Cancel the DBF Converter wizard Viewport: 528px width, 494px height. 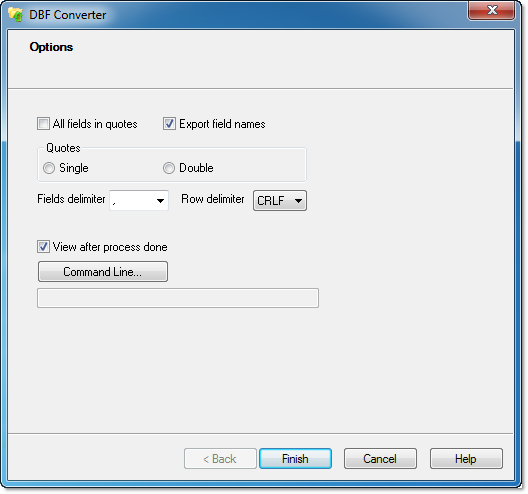coord(380,458)
